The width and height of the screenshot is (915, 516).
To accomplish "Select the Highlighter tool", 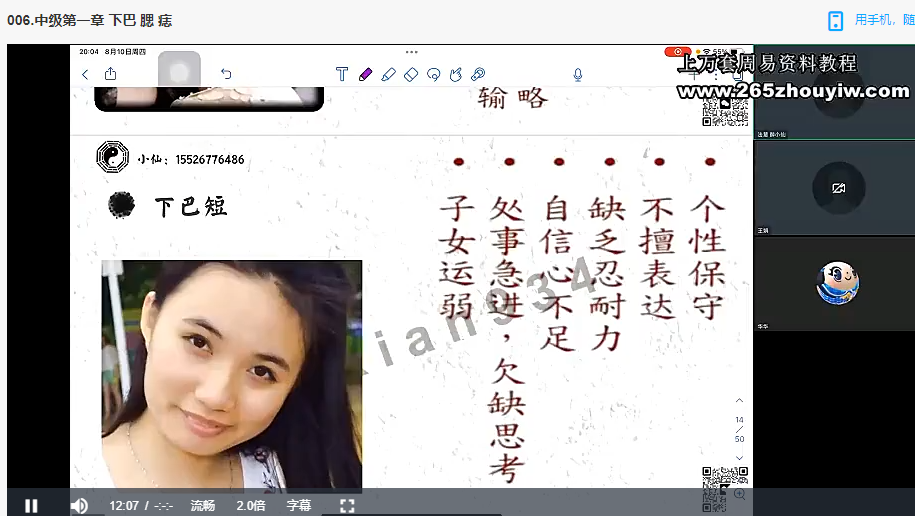I will [x=388, y=74].
